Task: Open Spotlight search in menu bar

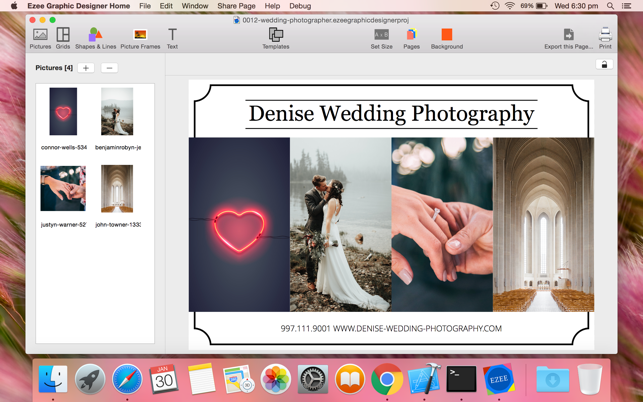Action: [610, 6]
